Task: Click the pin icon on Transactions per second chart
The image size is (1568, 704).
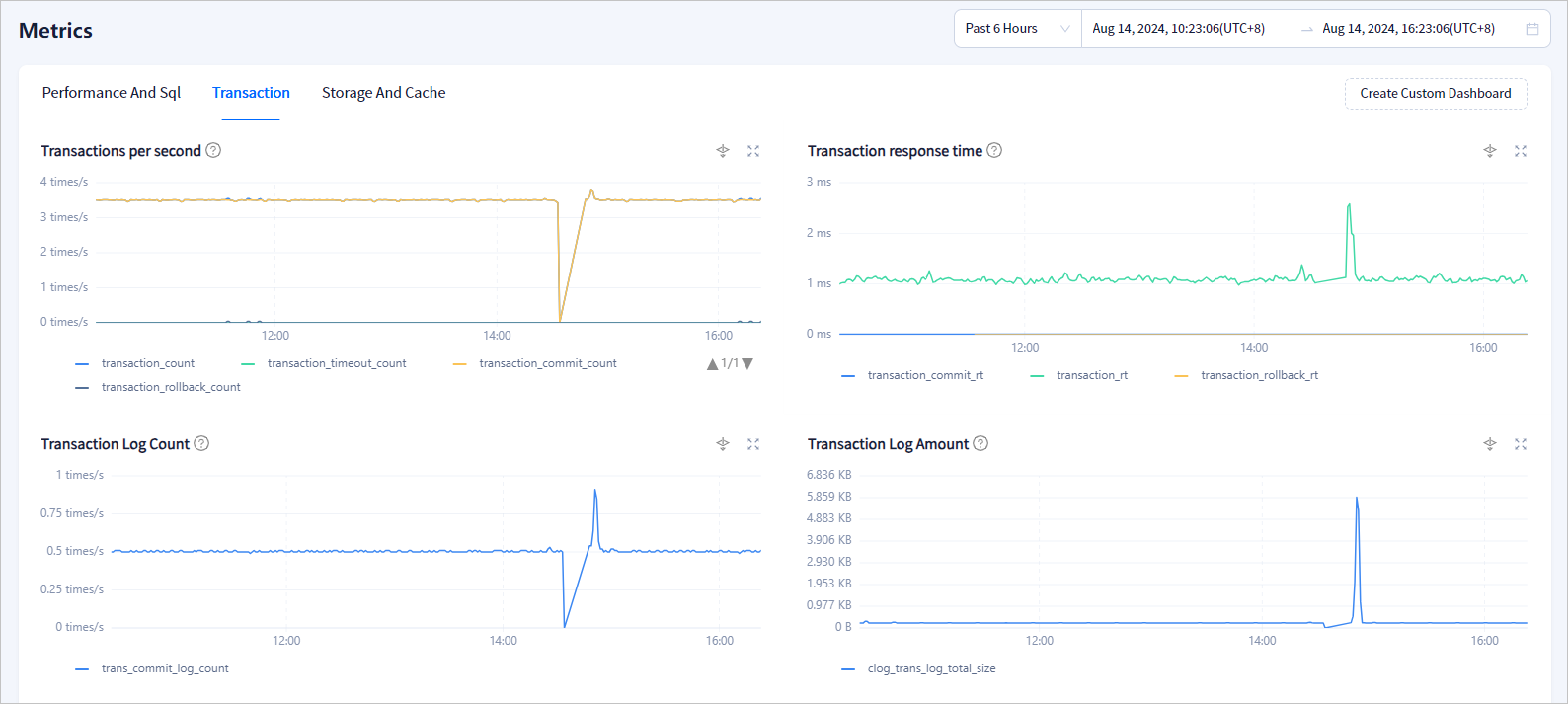Action: coord(723,151)
